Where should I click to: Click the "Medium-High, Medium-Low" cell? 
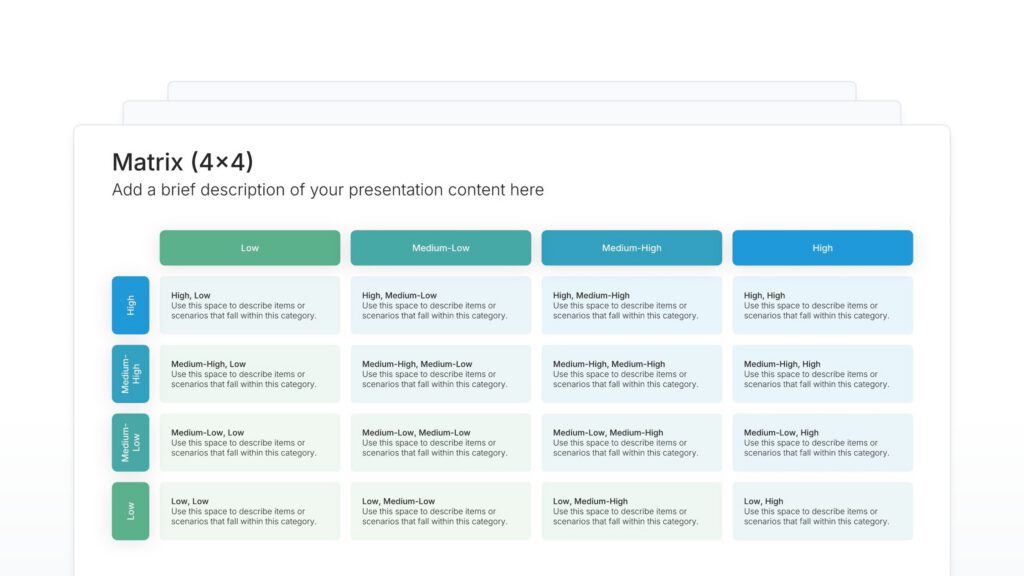click(x=440, y=374)
